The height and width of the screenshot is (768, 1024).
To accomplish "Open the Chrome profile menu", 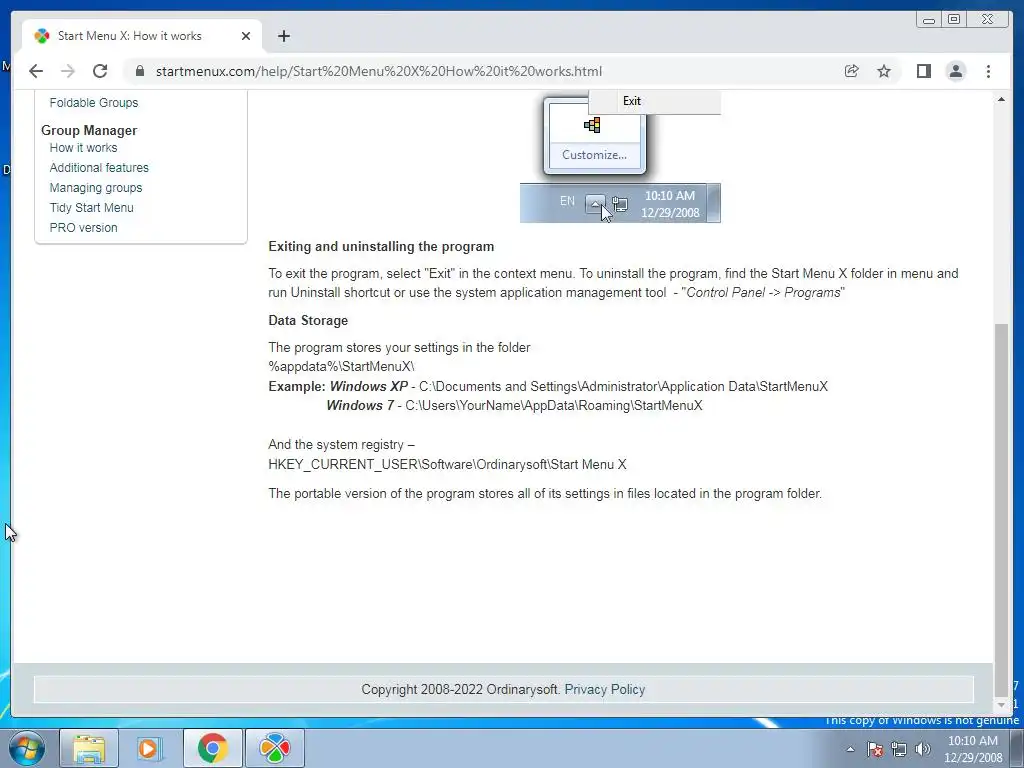I will (955, 71).
